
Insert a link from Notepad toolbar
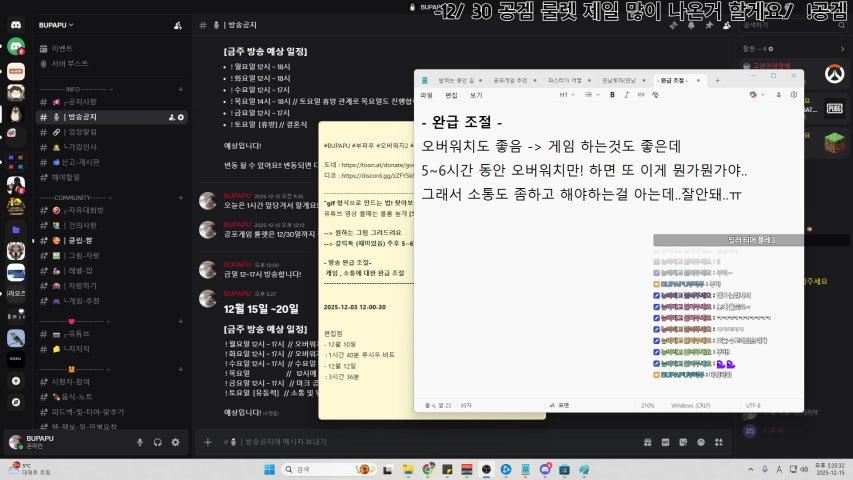click(x=640, y=95)
